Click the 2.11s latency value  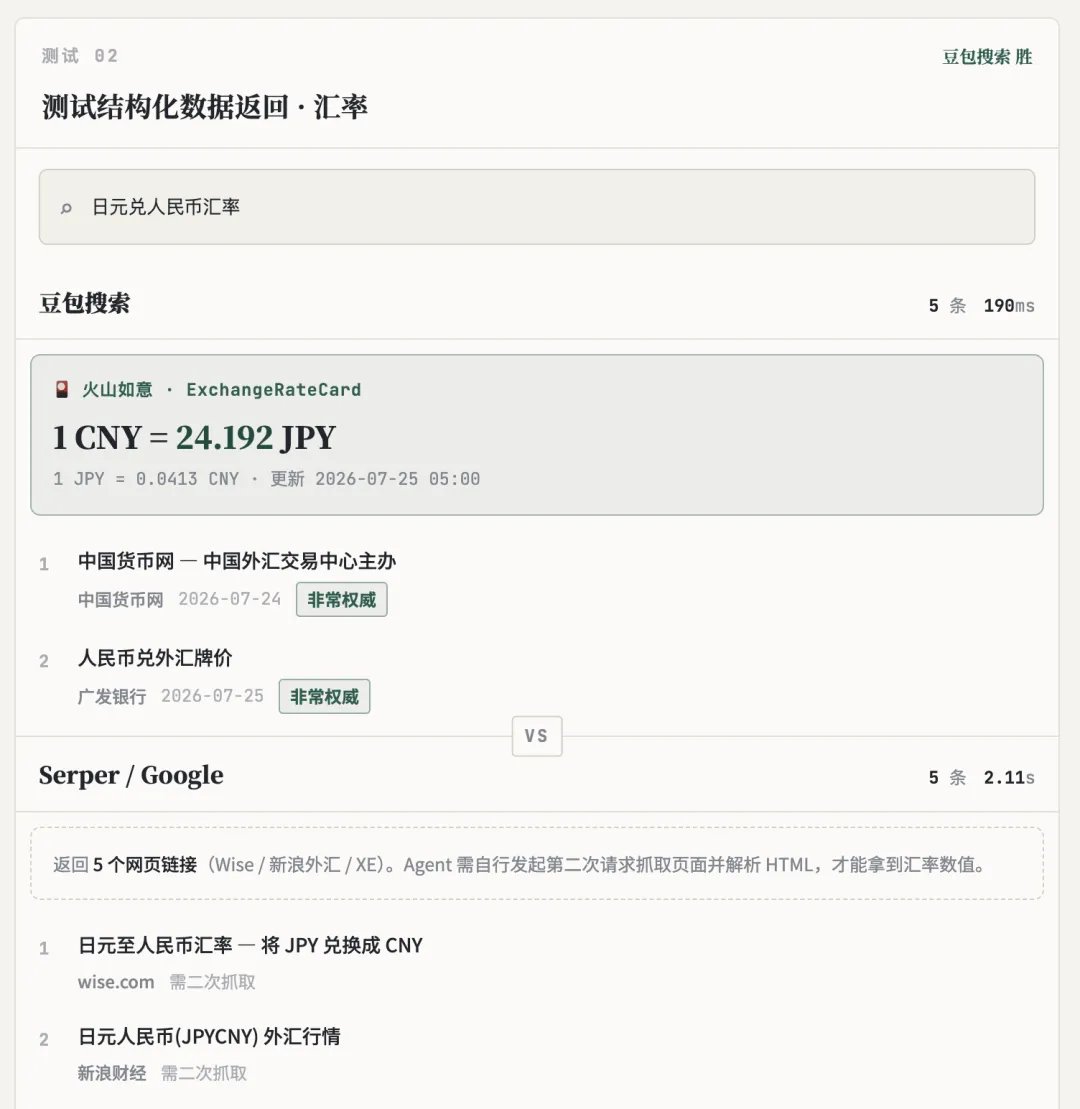[1009, 777]
